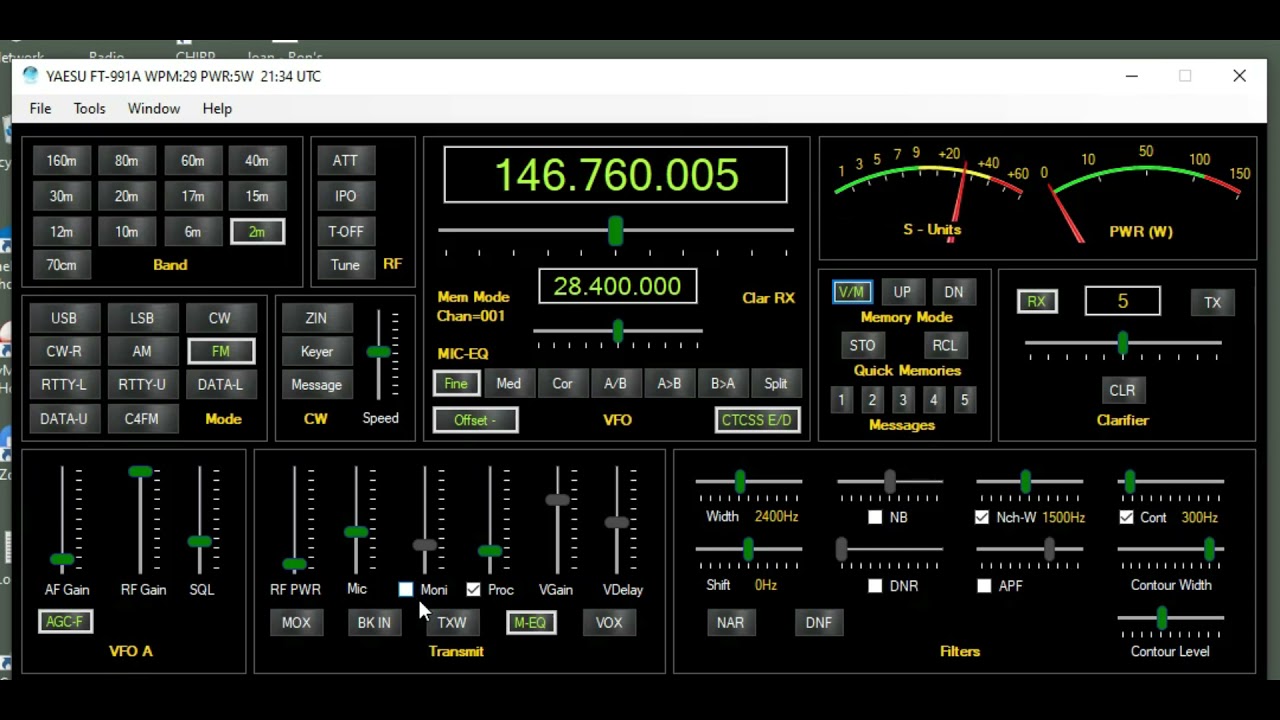Enable the Moni checkbox

[x=406, y=590]
